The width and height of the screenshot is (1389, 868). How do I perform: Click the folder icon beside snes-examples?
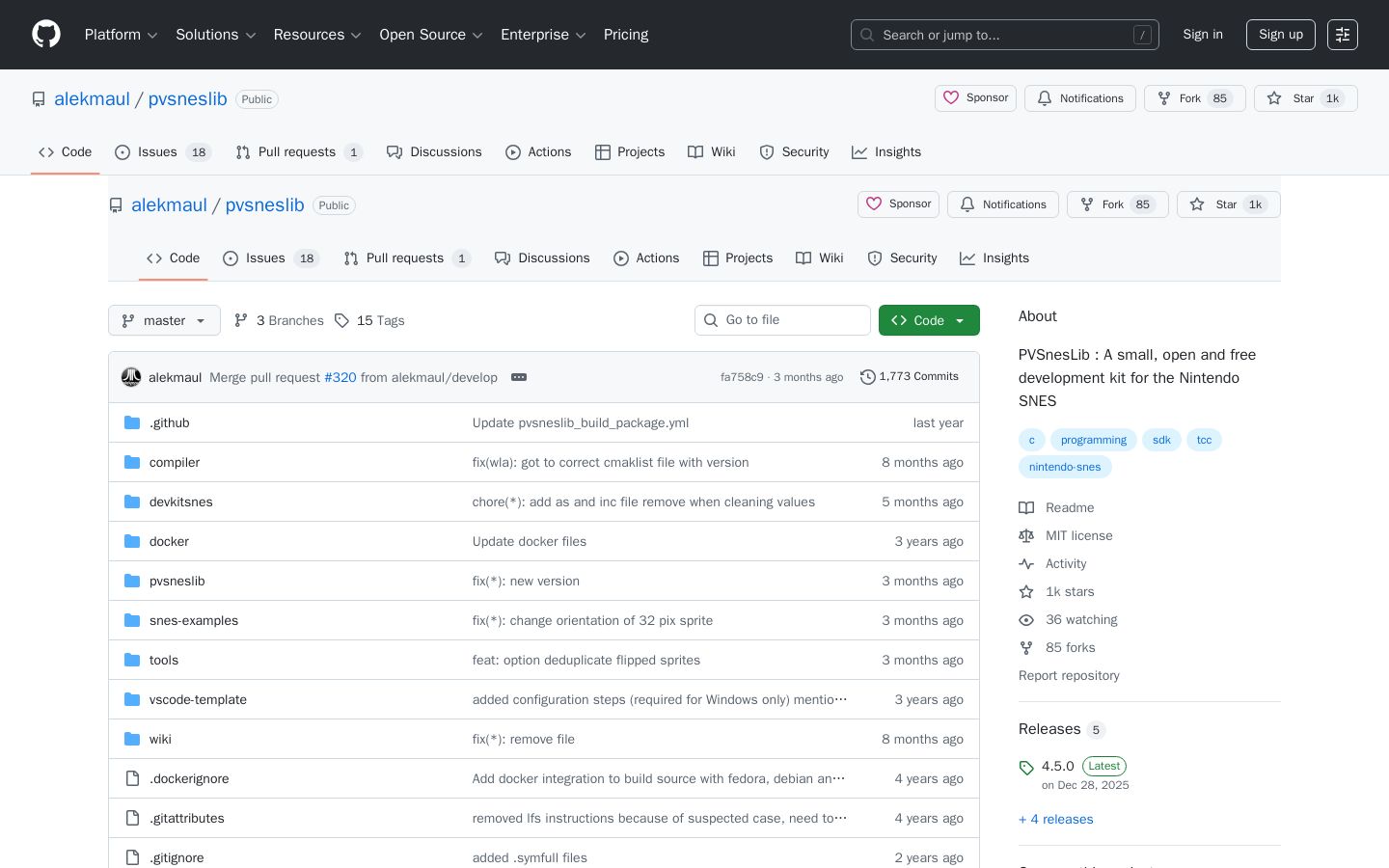pos(132,620)
